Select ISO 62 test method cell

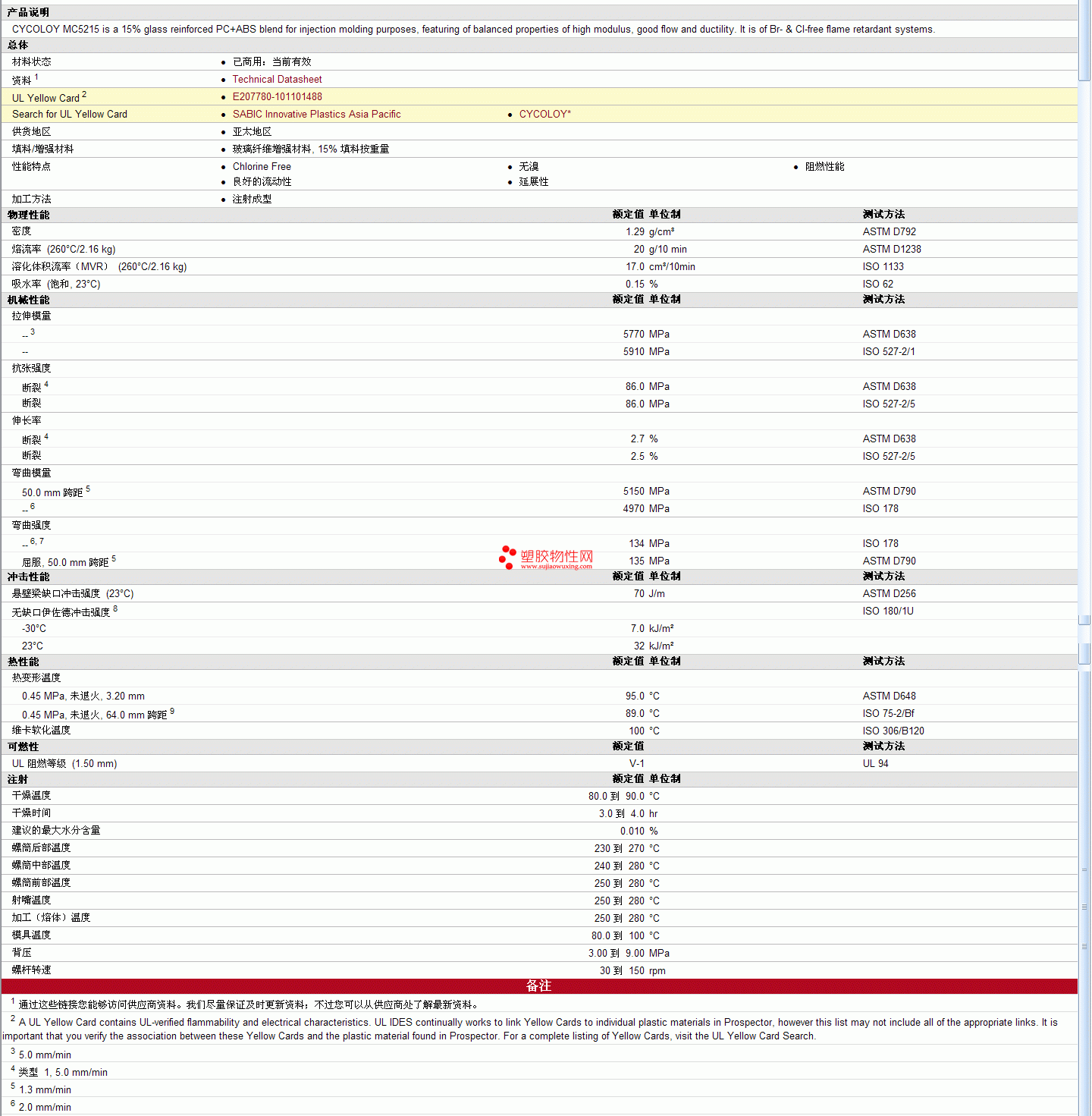[x=878, y=284]
